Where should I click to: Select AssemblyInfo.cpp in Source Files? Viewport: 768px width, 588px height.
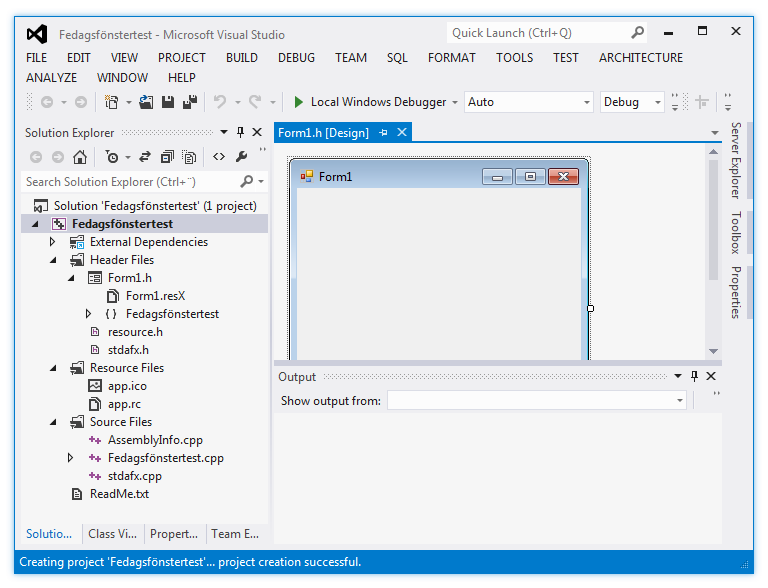pyautogui.click(x=155, y=440)
